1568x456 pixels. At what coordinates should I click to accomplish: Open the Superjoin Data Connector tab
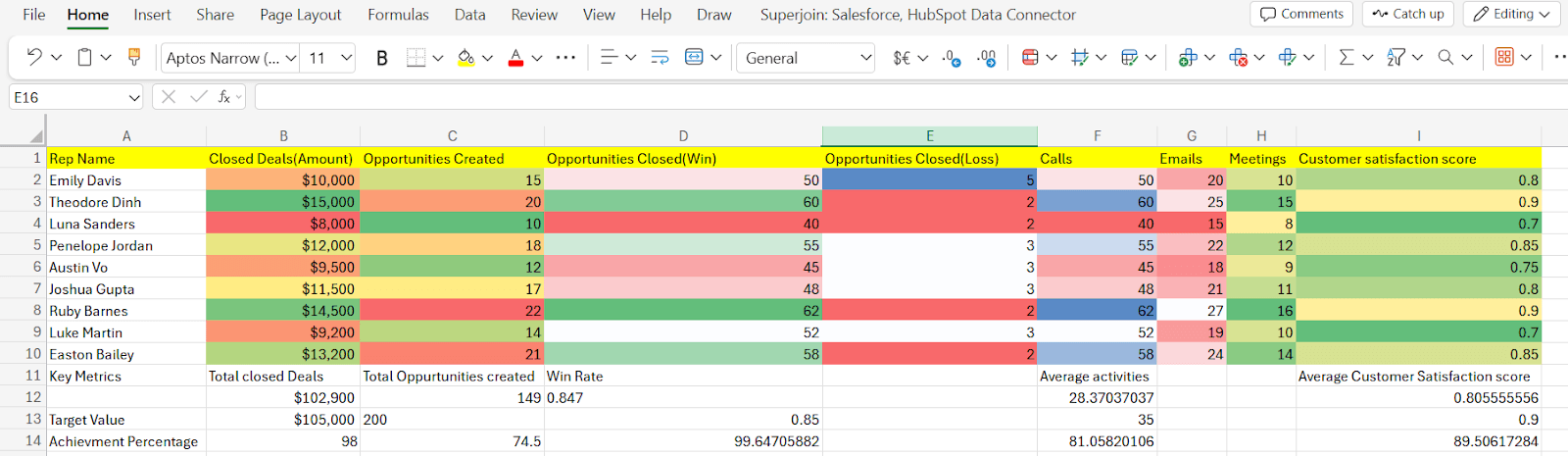tap(918, 15)
